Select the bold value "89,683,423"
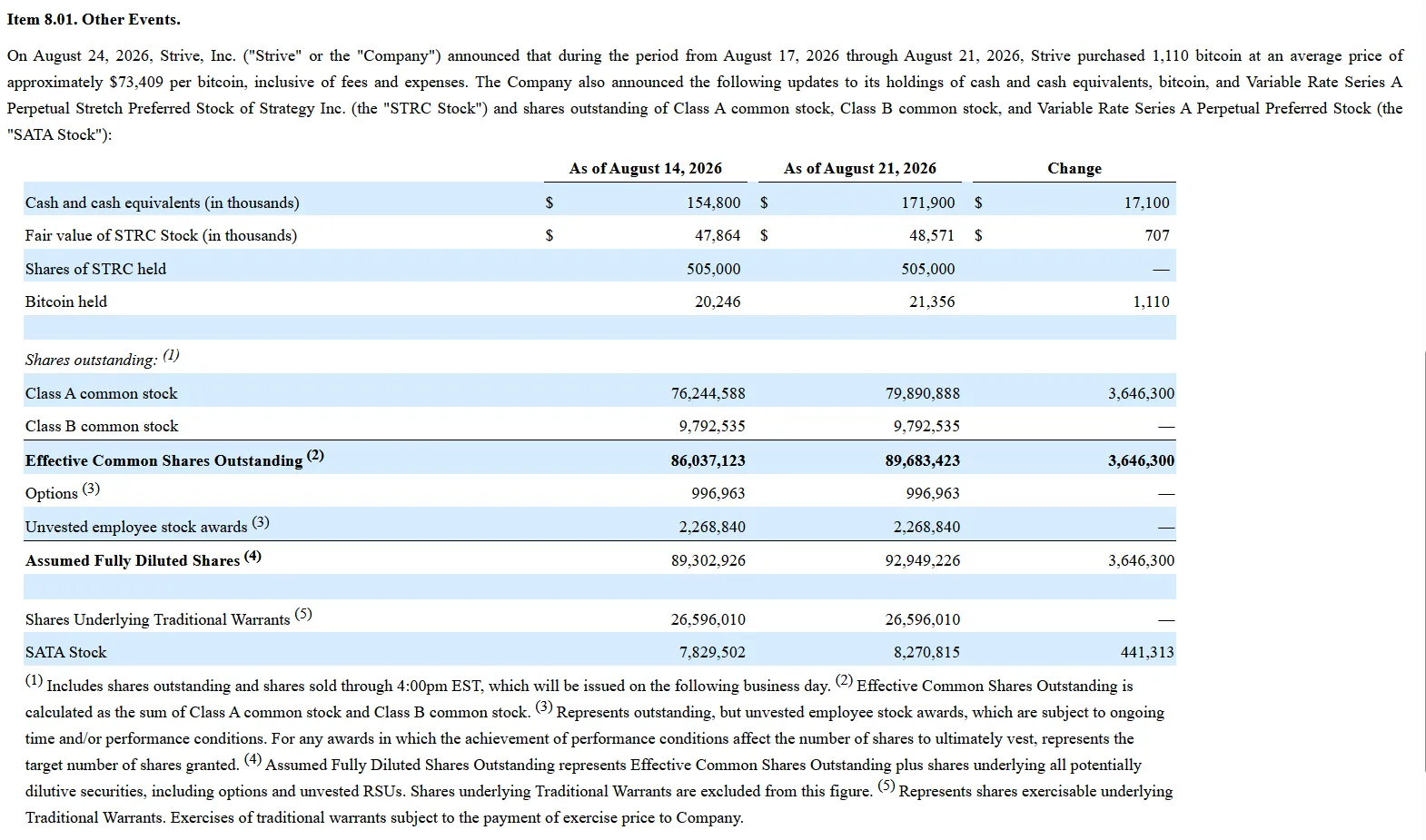Screen dimensions: 1426x840 923,460
